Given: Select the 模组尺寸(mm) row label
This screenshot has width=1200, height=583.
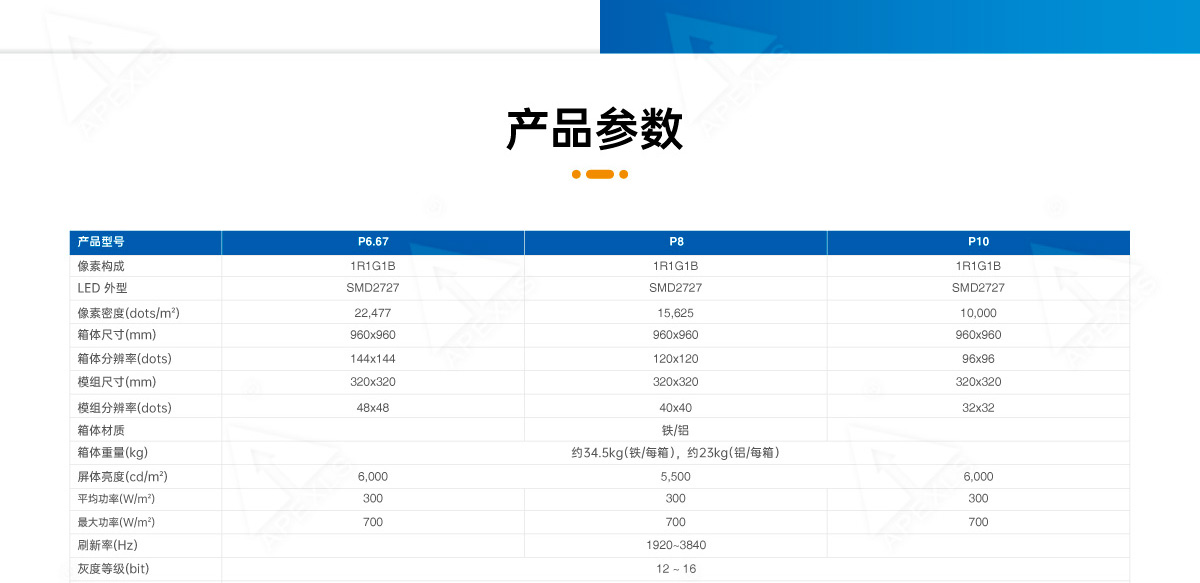Looking at the screenshot, I should click(117, 382).
